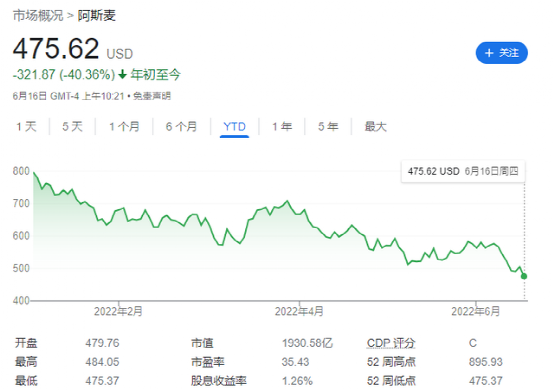Screen dimensions: 554x391
Task: Click the 2022年2月 axis marker
Action: (118, 312)
